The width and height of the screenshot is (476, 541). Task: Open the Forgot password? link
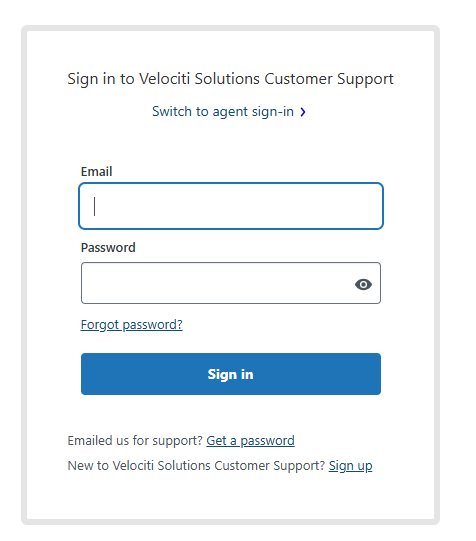(131, 325)
